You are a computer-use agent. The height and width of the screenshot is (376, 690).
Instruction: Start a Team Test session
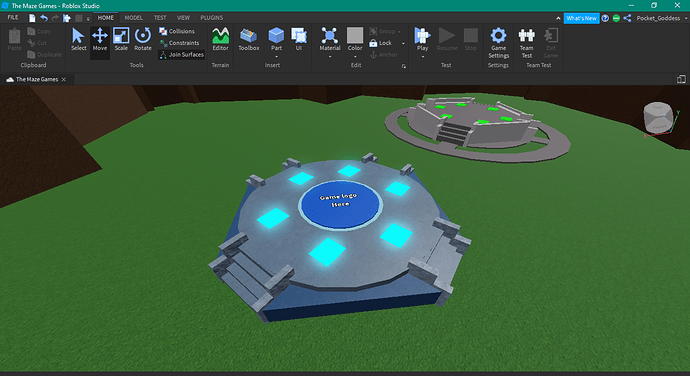(526, 43)
